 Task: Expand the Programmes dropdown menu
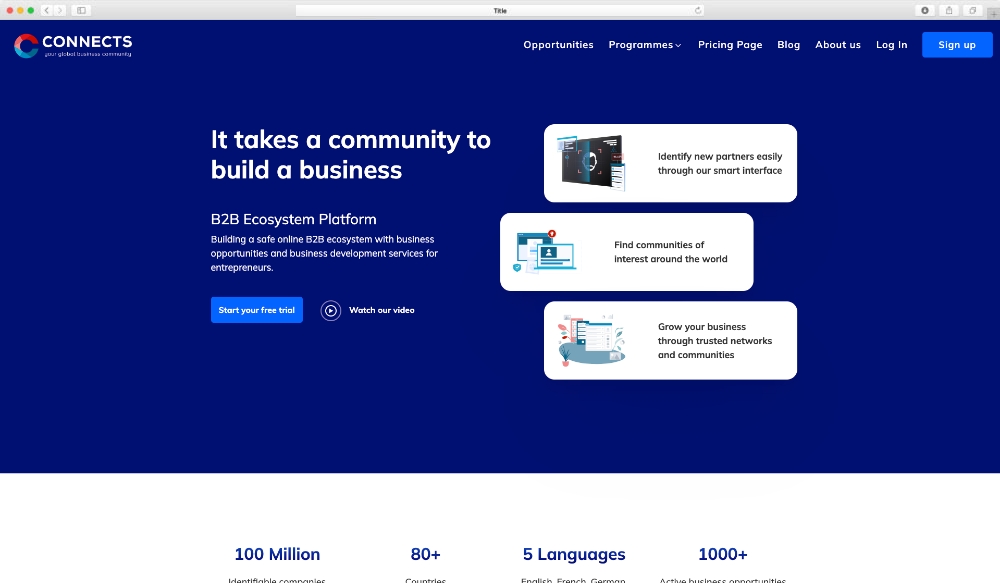pyautogui.click(x=645, y=45)
